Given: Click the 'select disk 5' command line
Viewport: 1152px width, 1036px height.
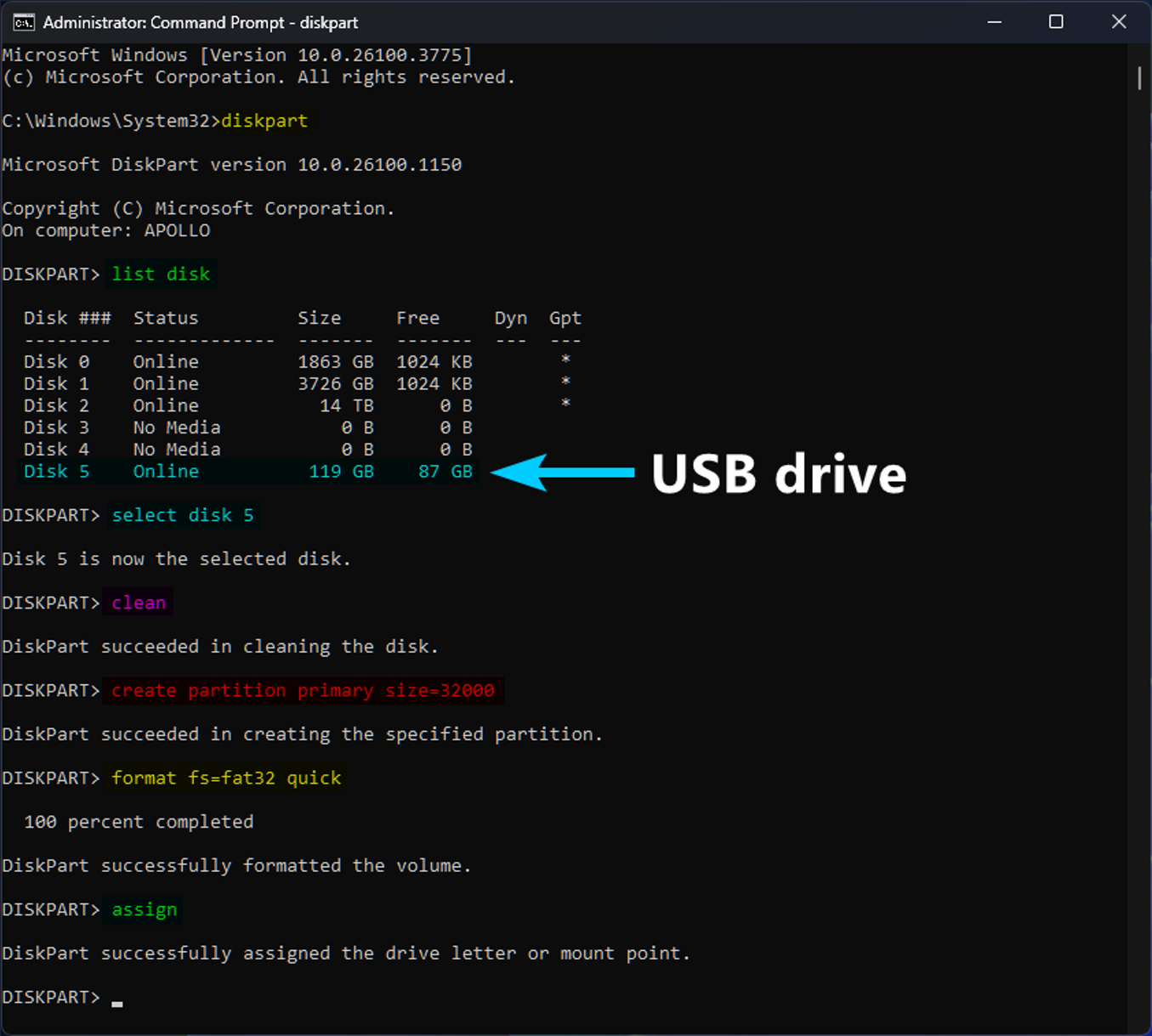Looking at the screenshot, I should click(x=183, y=515).
